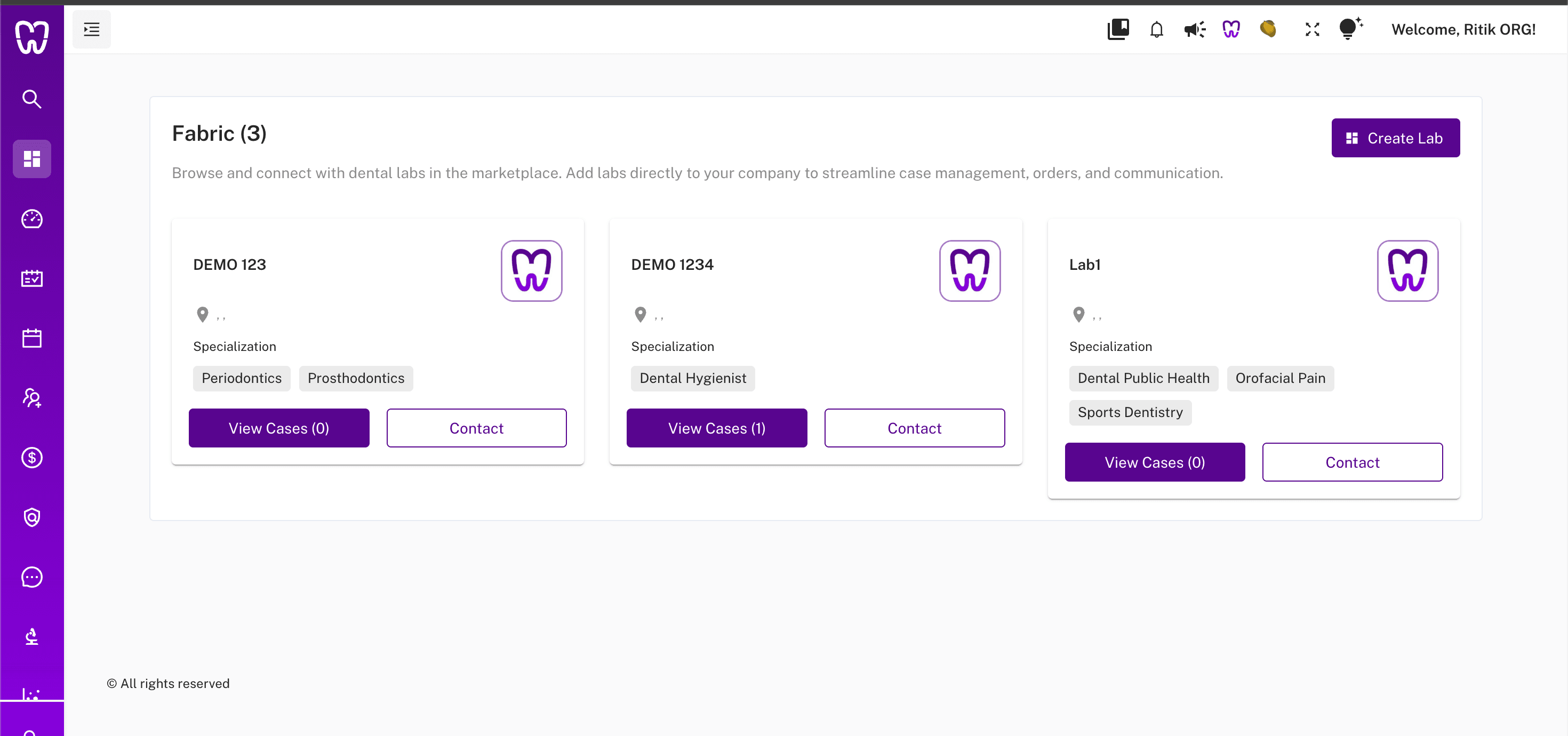The width and height of the screenshot is (1568, 736).
Task: Click the lightbulb ideas icon
Action: tap(1350, 28)
